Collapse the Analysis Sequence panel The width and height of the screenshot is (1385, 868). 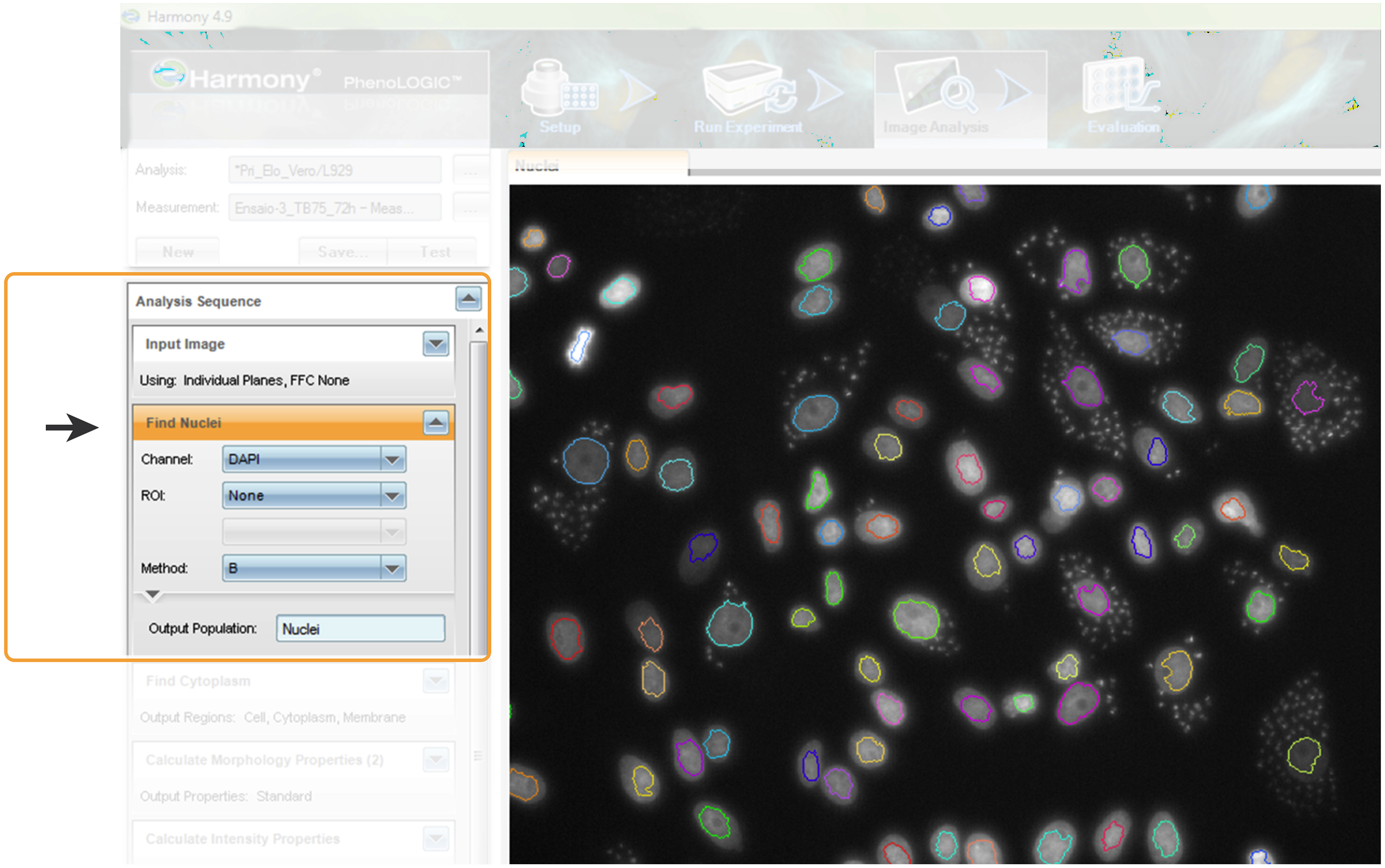[469, 299]
